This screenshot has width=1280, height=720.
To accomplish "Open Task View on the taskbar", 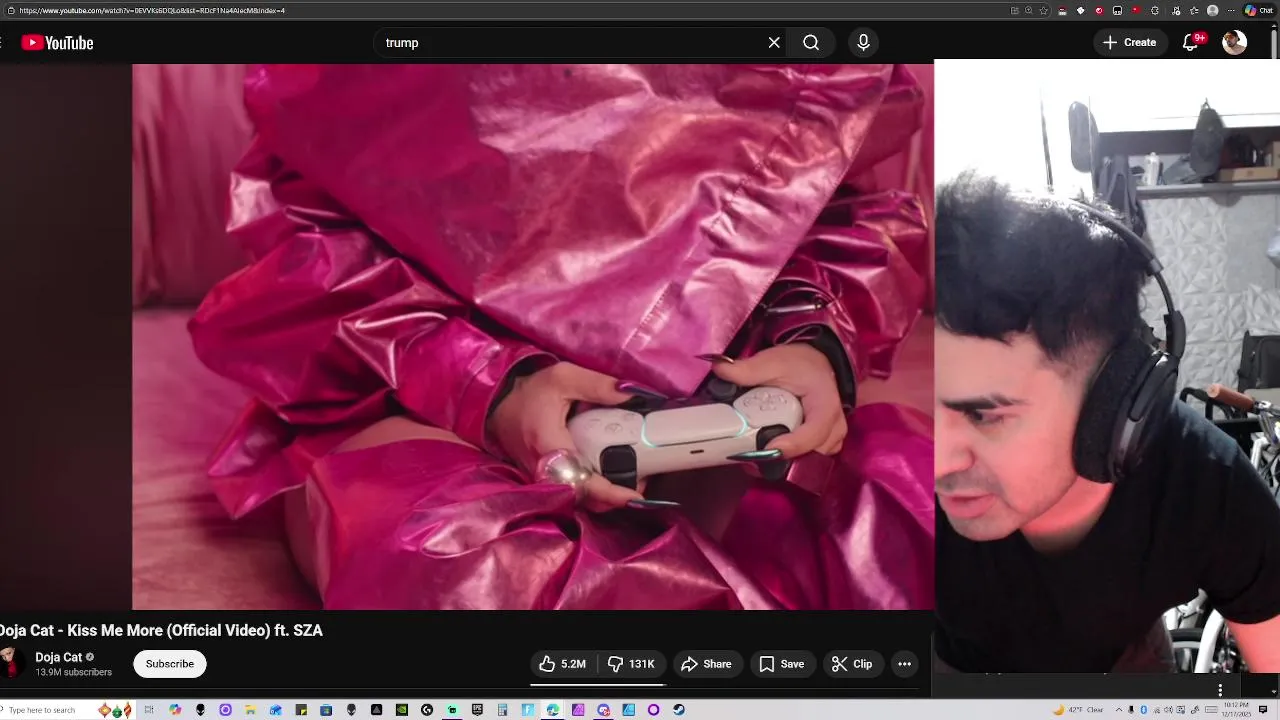I will point(149,710).
